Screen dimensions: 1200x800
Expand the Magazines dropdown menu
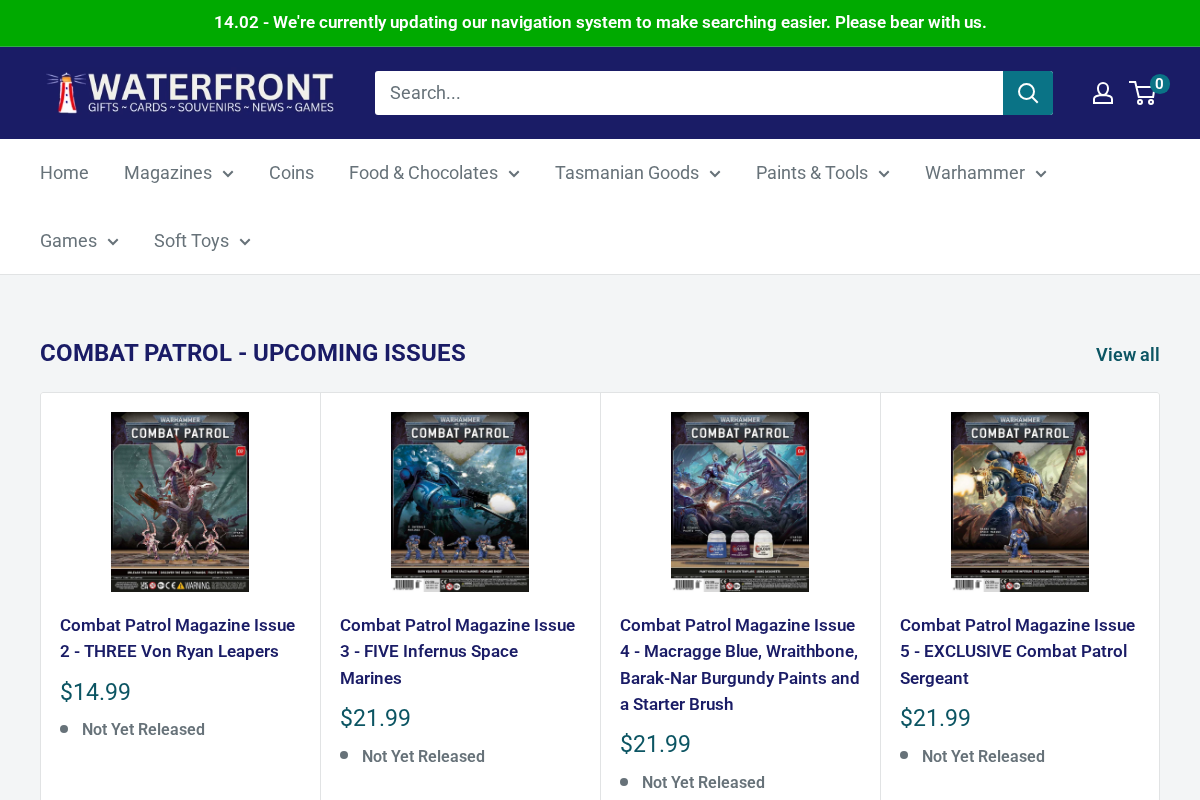178,173
